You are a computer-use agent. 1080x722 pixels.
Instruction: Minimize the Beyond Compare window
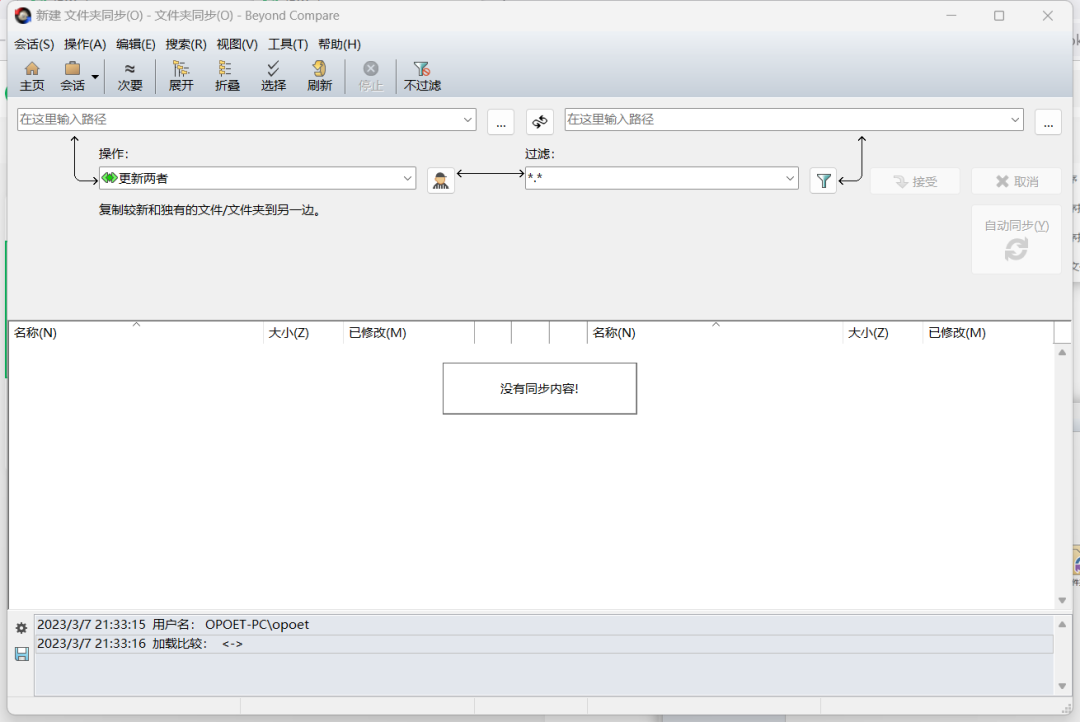951,15
